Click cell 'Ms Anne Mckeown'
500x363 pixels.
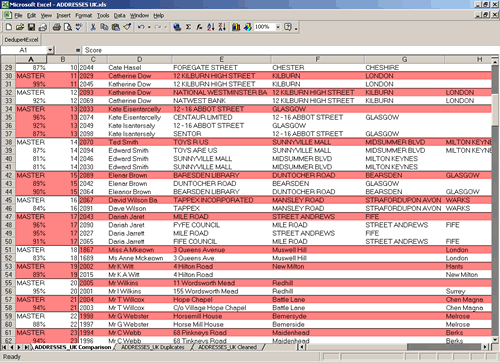[x=139, y=258]
